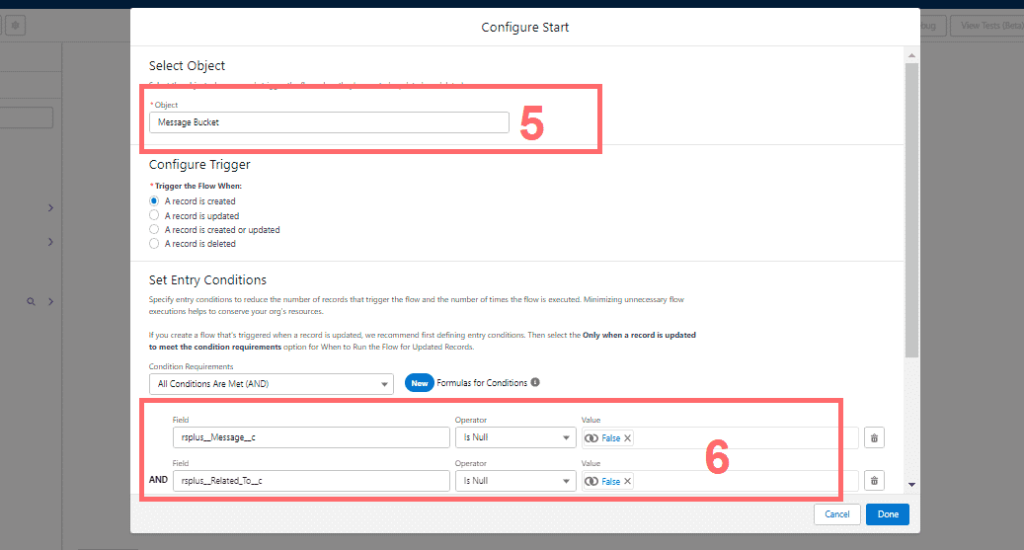Screen dimensions: 1024x550
Task: Click the Object field with Message Bucket
Action: point(329,122)
